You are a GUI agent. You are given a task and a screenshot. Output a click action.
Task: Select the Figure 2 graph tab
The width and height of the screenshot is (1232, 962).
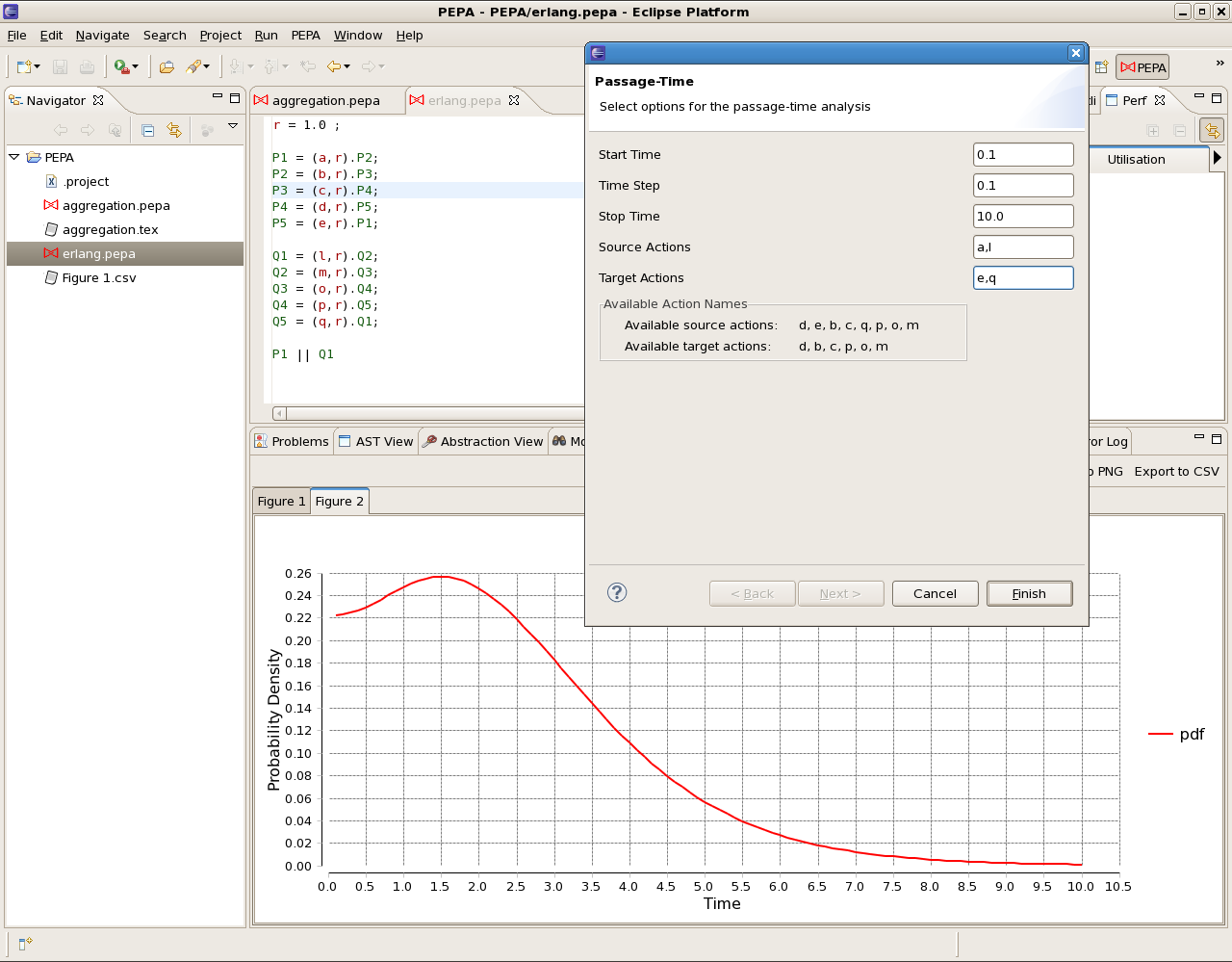340,502
